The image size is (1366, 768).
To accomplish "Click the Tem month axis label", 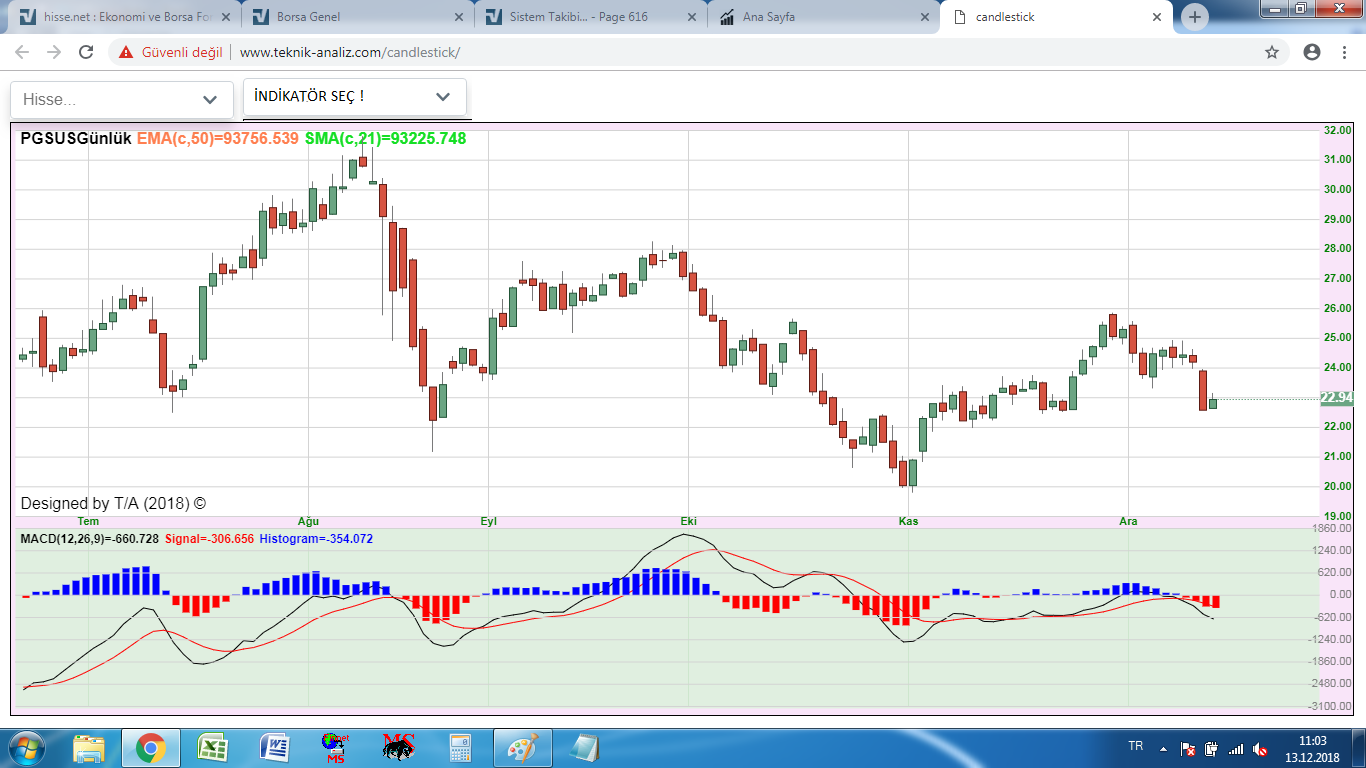I will pyautogui.click(x=89, y=522).
